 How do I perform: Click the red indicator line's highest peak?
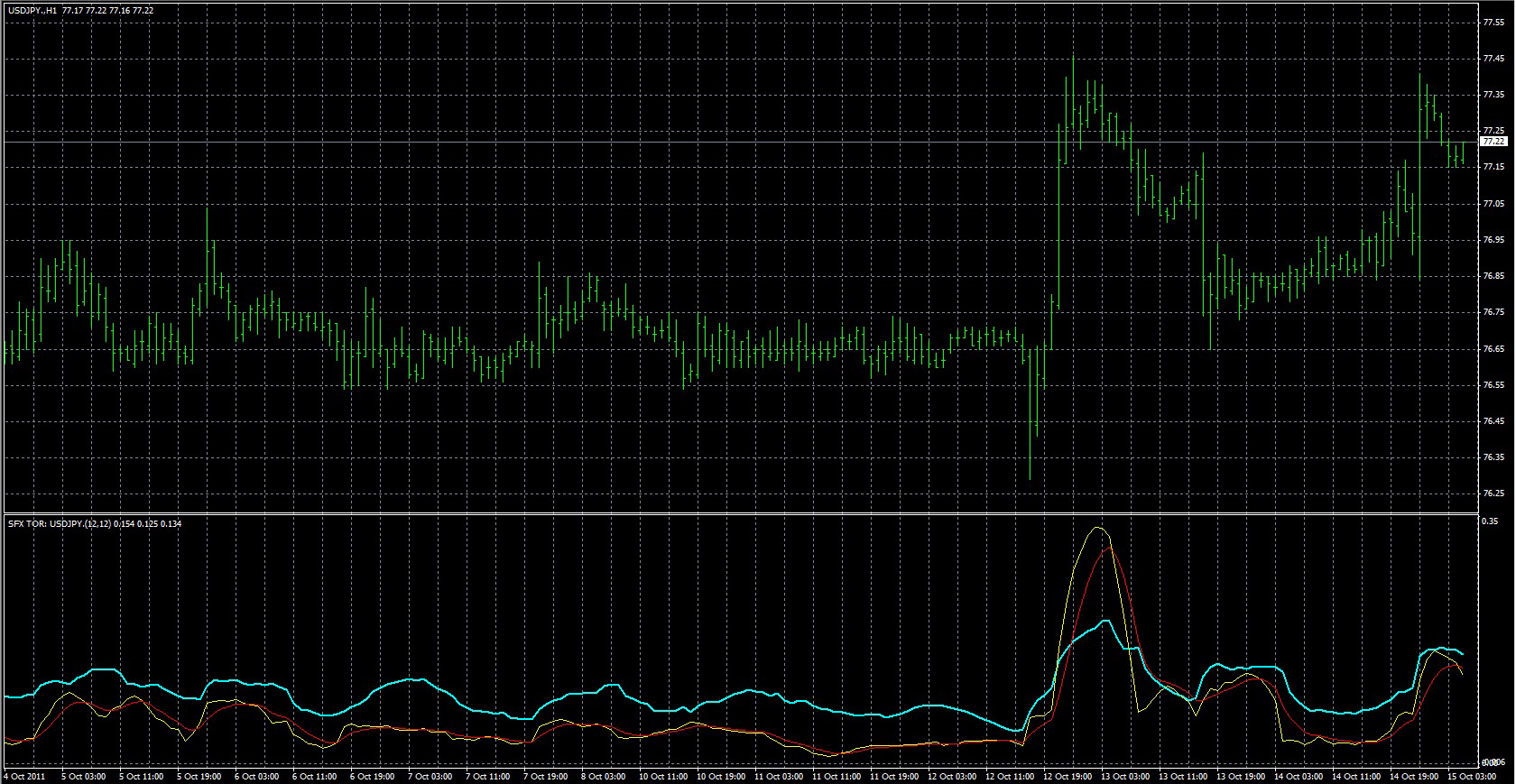pos(1110,546)
